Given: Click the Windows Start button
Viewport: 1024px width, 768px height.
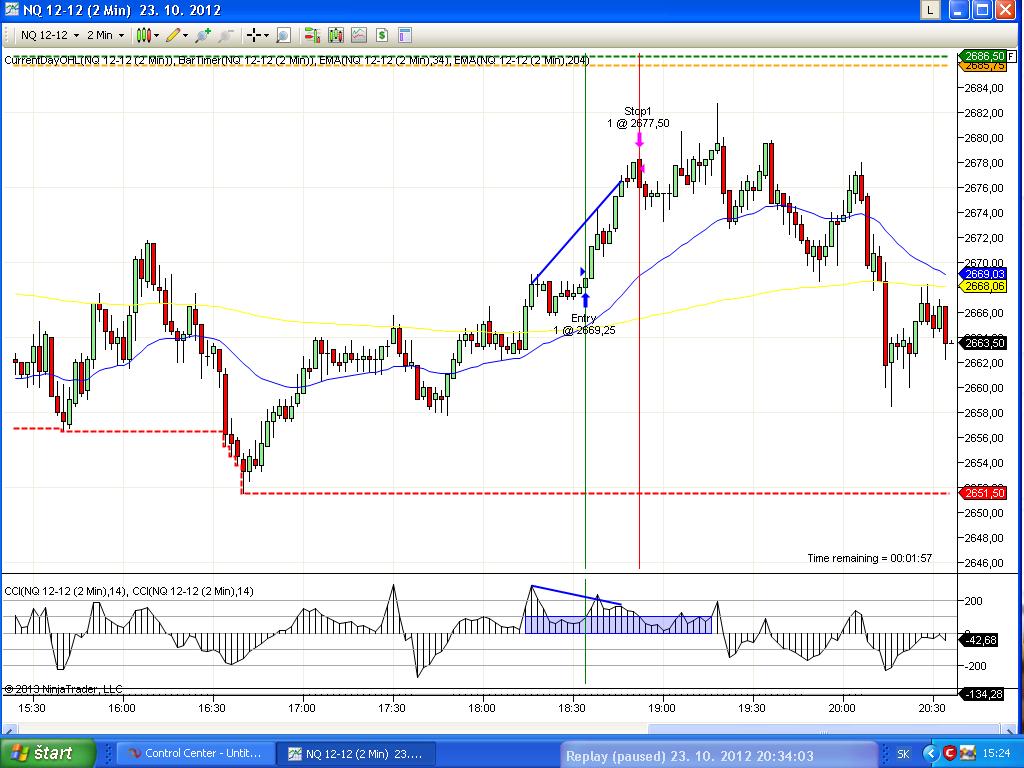Looking at the screenshot, I should click(49, 753).
